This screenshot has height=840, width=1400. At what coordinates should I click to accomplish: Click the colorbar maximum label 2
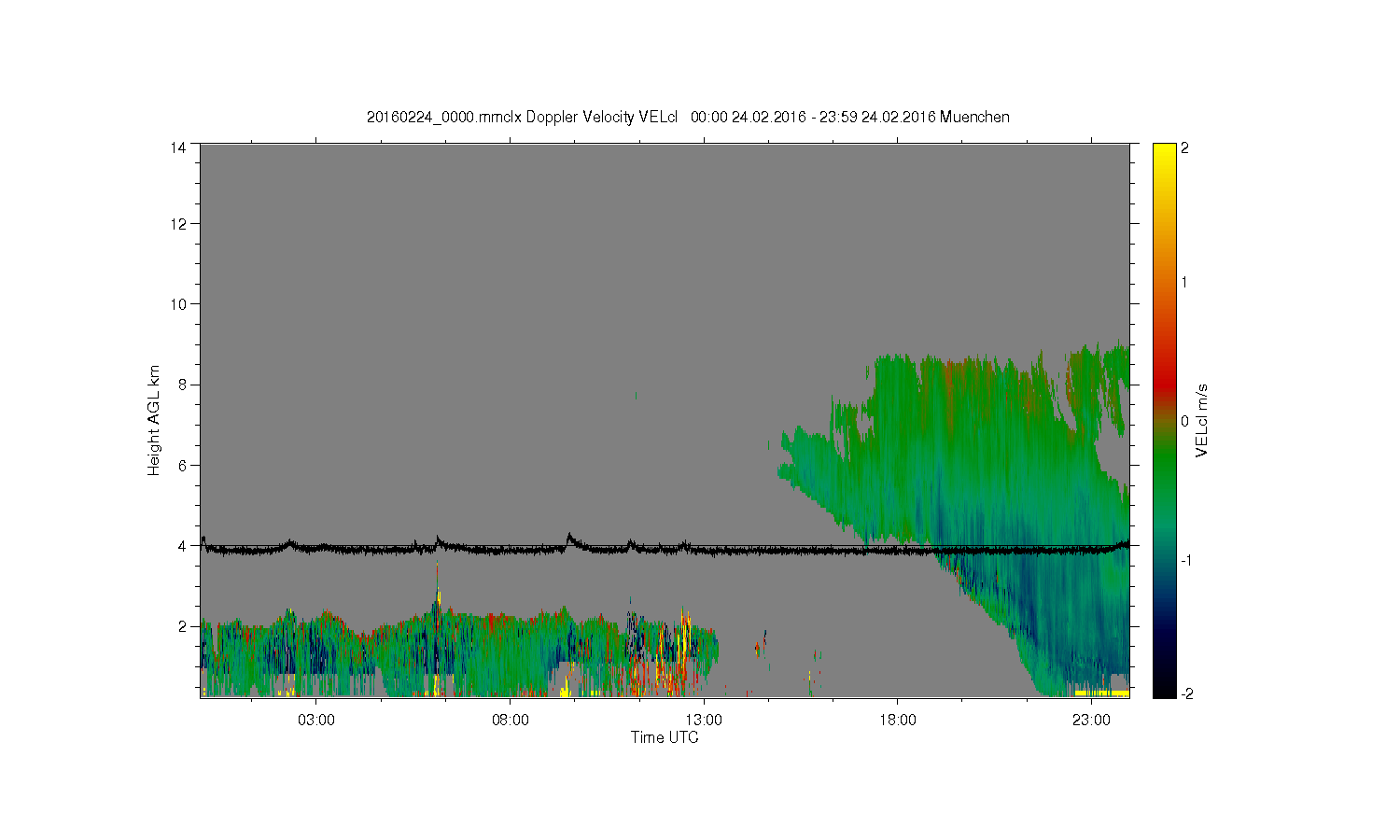click(x=1185, y=147)
